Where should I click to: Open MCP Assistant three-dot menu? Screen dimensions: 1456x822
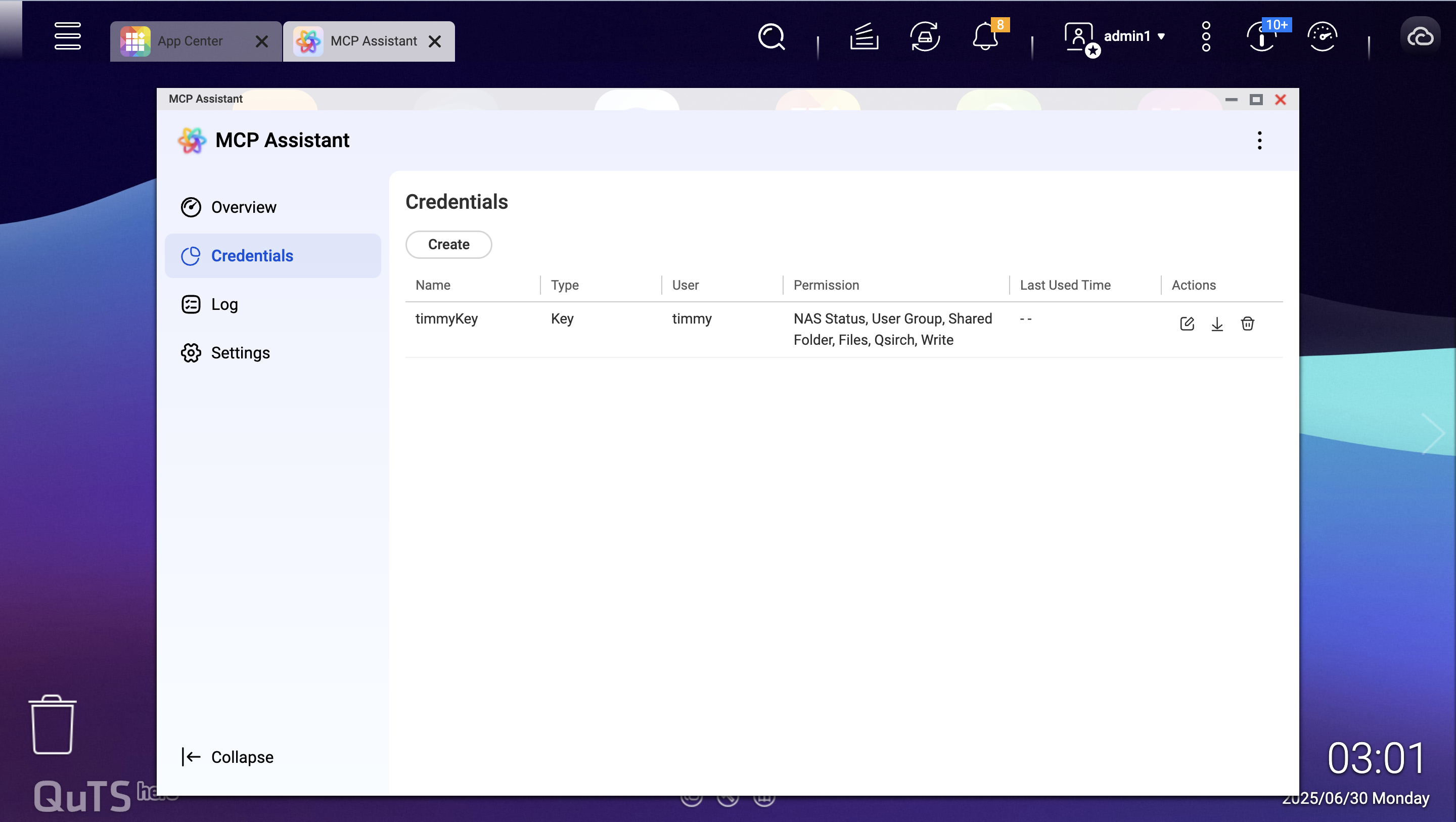coord(1259,140)
